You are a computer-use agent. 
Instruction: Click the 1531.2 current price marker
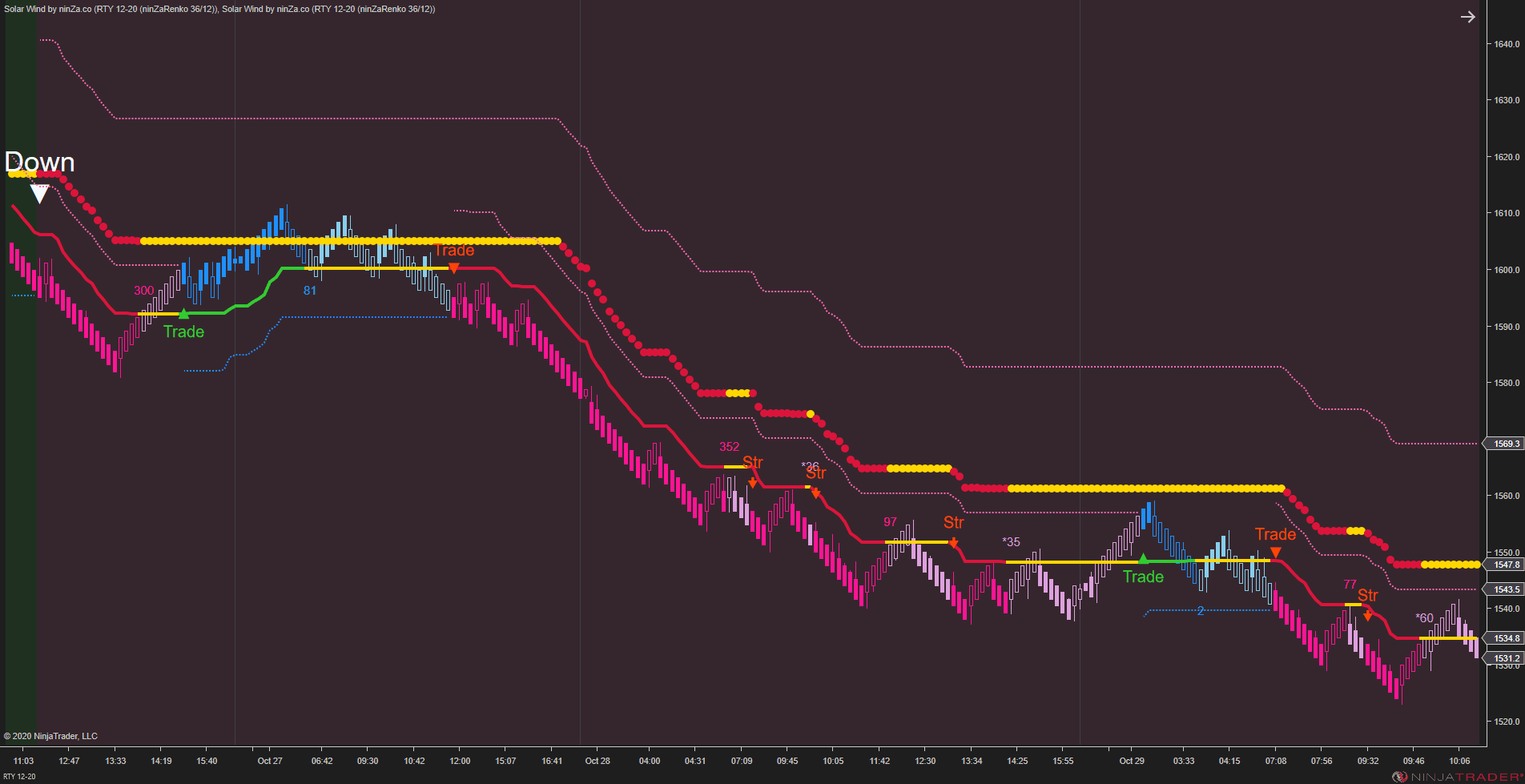(x=1503, y=658)
